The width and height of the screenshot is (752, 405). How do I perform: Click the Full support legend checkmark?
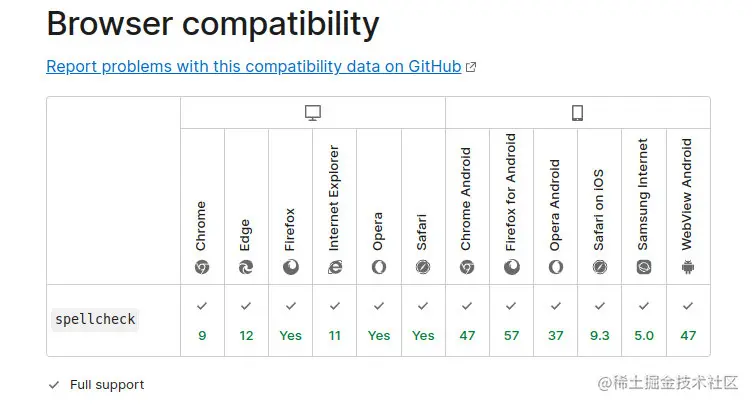tap(54, 385)
